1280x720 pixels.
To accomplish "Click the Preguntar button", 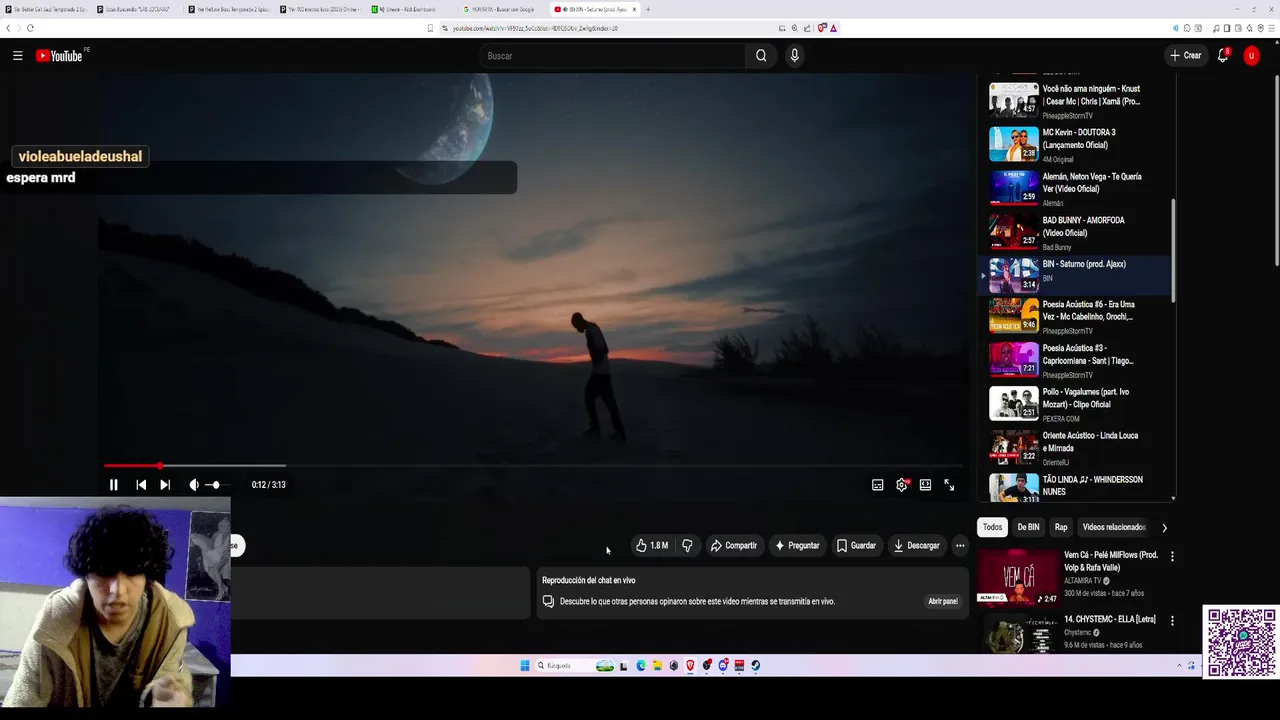I will 797,546.
